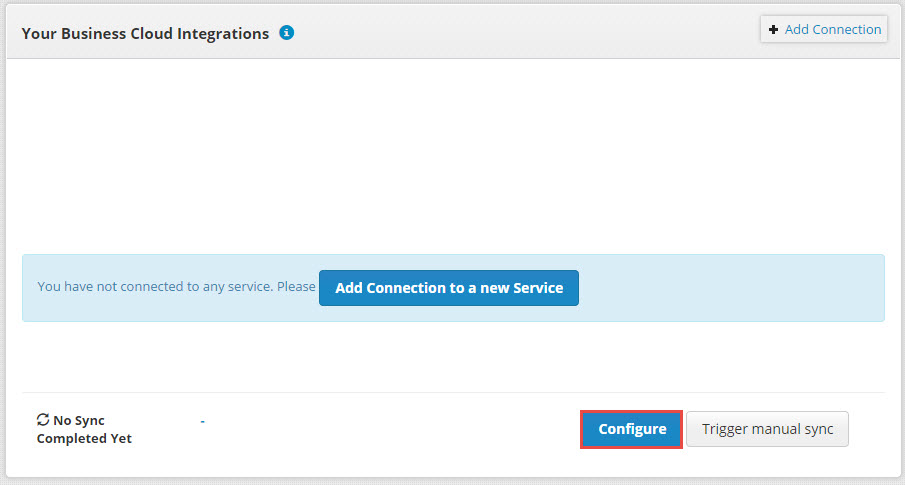Click the Your Business Cloud Integrations heading

pos(145,33)
